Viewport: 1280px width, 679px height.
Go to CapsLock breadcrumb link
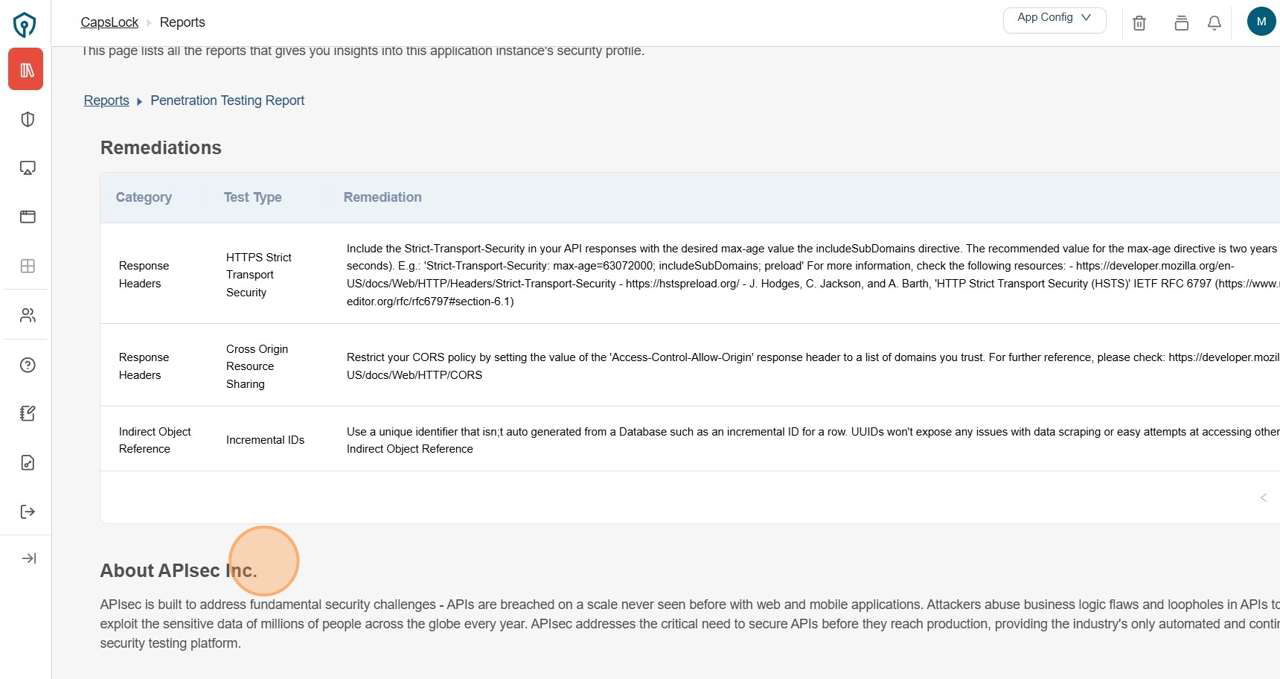tap(110, 22)
